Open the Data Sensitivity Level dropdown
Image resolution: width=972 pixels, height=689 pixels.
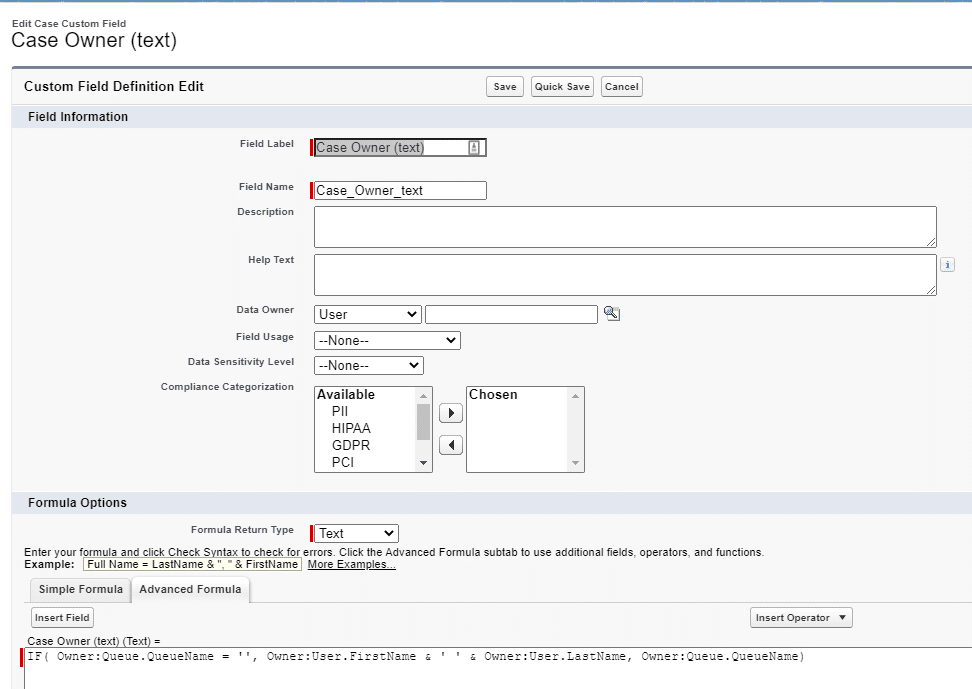(x=369, y=365)
